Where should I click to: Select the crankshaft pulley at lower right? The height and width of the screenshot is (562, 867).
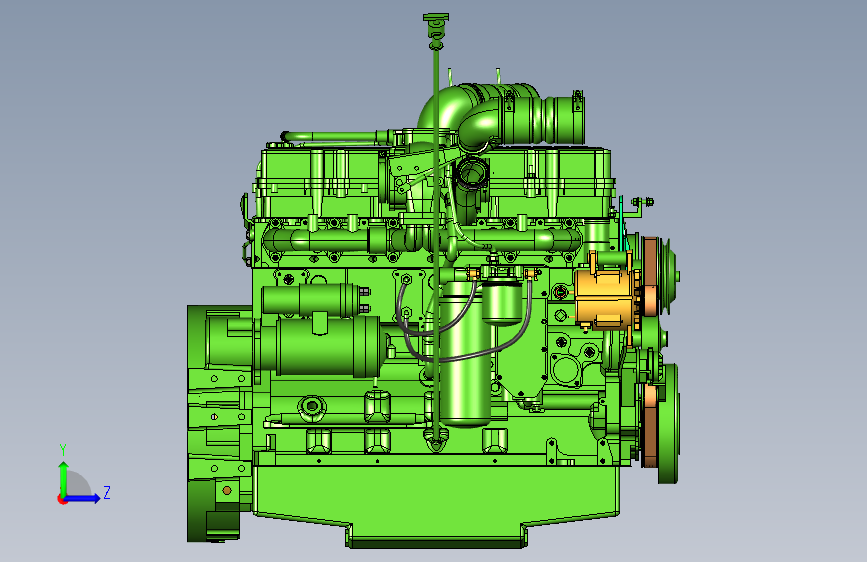[667, 423]
